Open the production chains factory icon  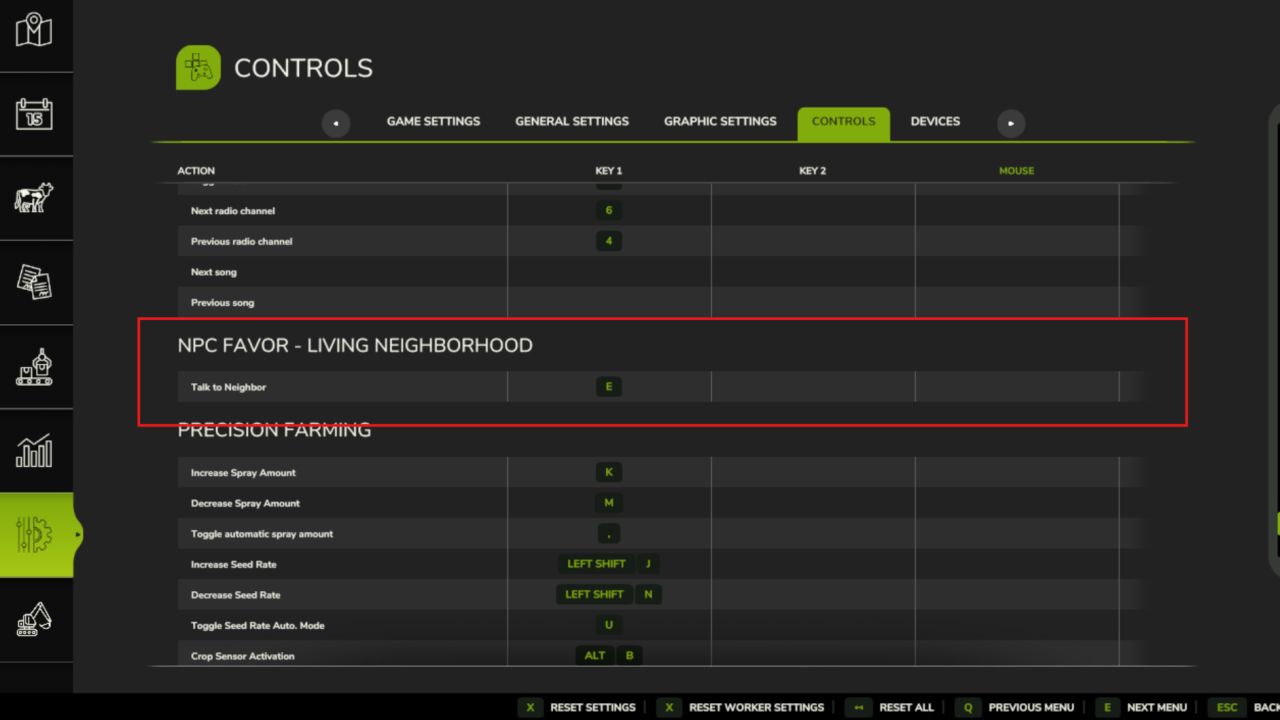click(x=34, y=367)
